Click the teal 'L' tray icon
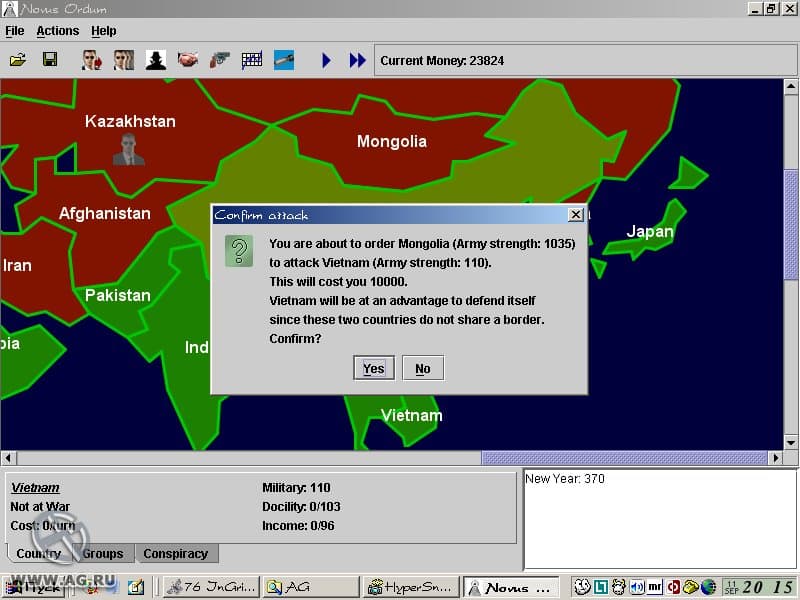 pyautogui.click(x=601, y=587)
